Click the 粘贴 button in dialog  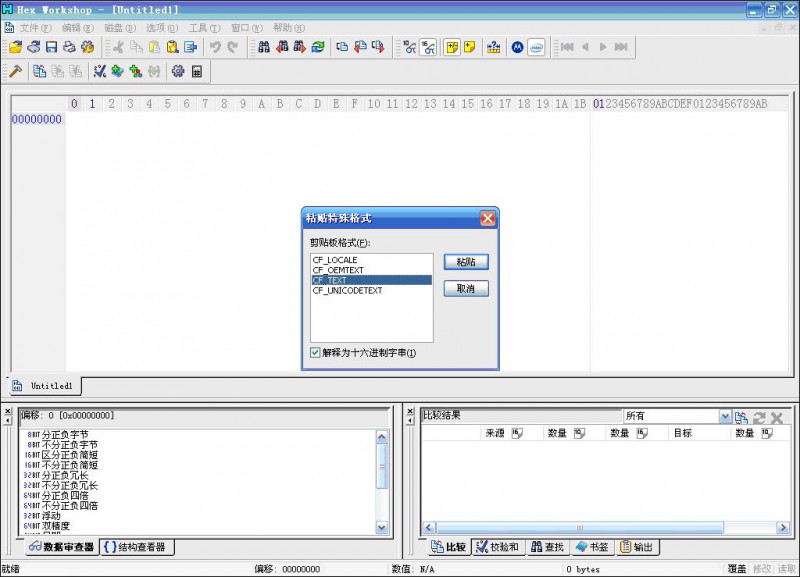[x=466, y=262]
